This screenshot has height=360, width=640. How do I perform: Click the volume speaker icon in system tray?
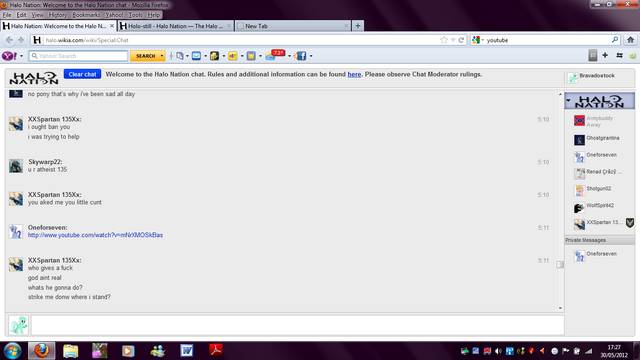tap(498, 351)
